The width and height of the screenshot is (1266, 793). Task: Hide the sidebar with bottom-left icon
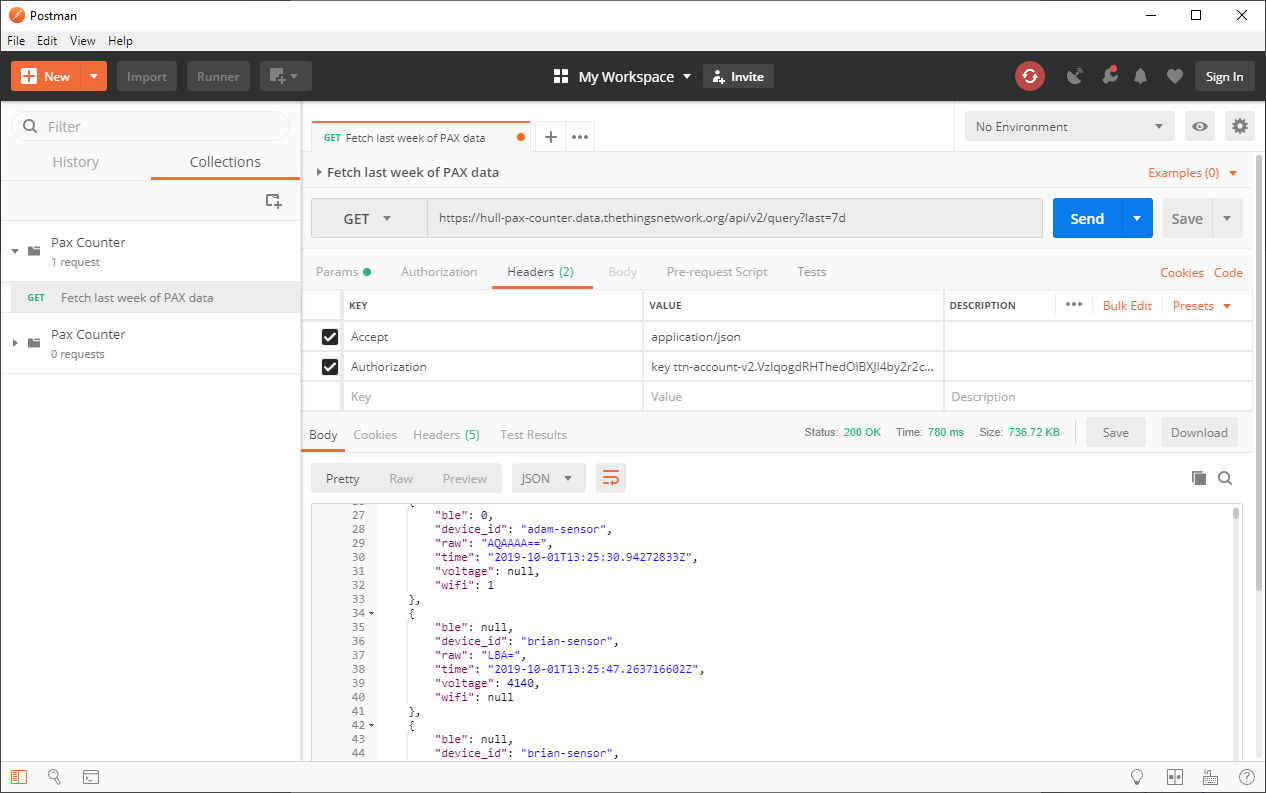pos(19,776)
